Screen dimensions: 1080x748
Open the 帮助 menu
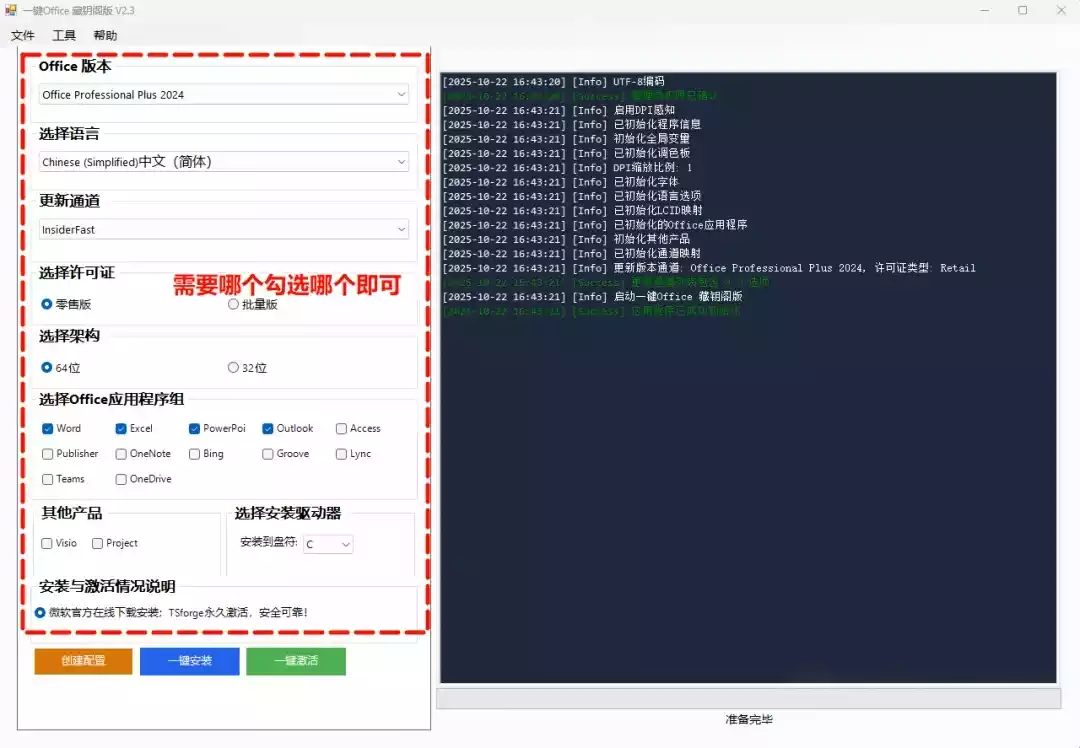point(105,36)
